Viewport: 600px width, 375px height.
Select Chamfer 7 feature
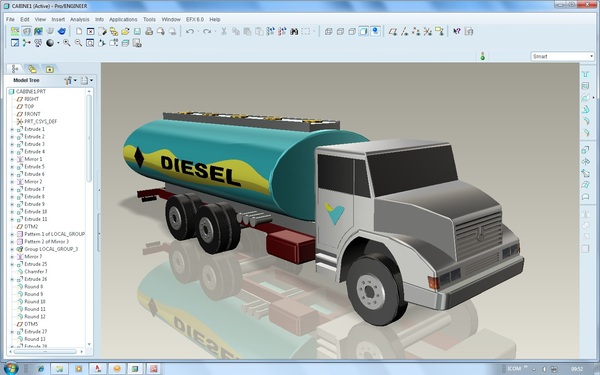click(32, 272)
